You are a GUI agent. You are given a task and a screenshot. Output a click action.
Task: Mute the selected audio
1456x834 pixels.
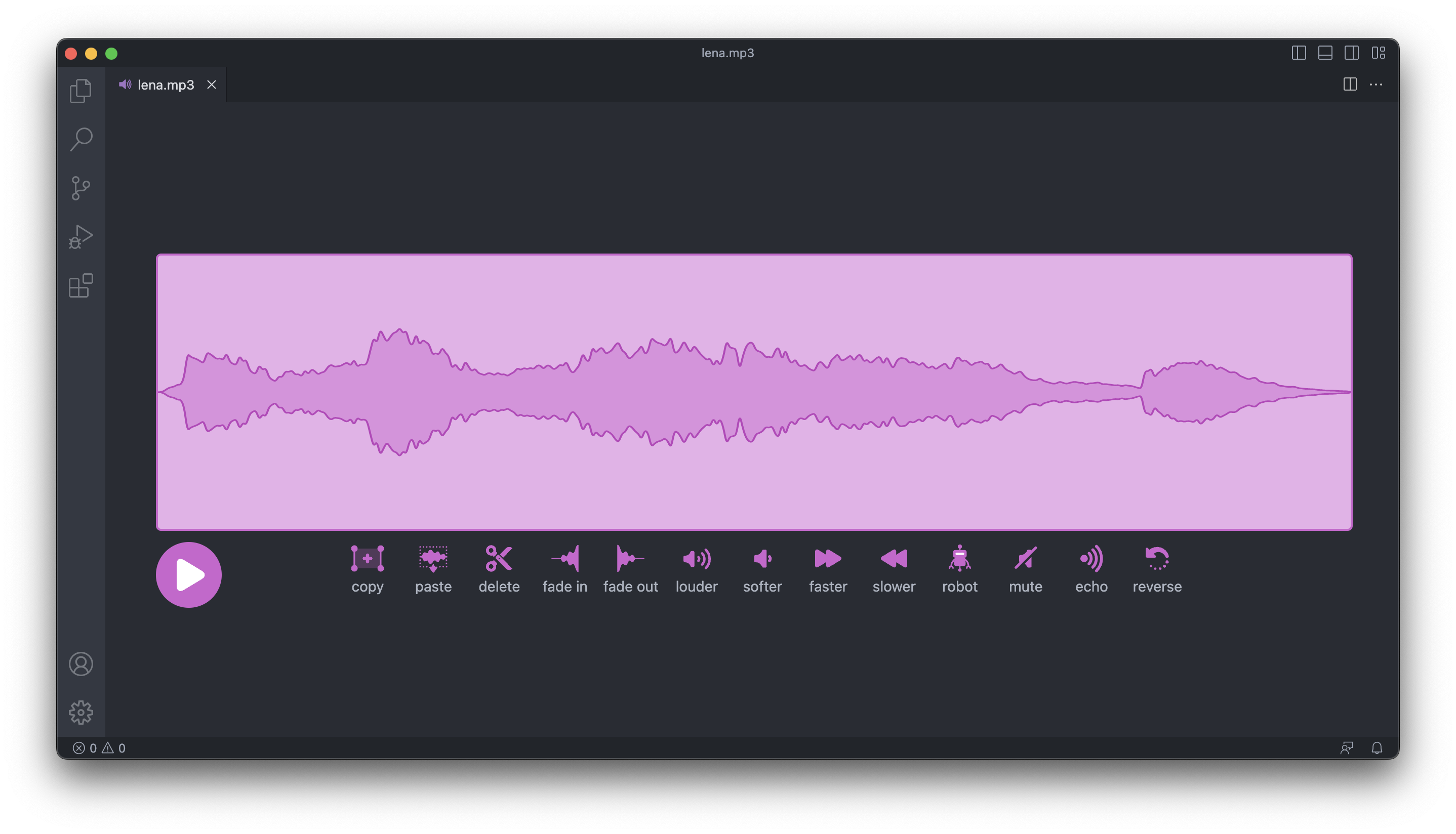pos(1025,559)
